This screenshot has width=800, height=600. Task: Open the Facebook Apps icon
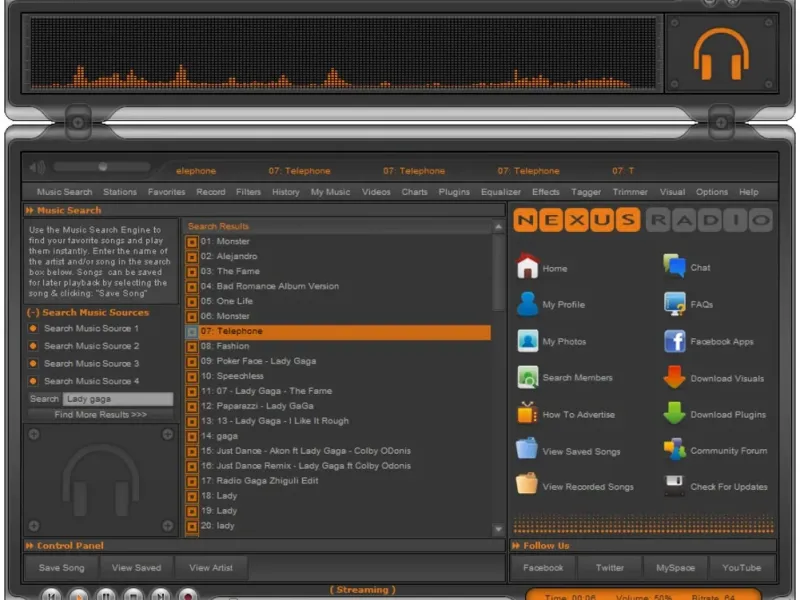click(x=674, y=341)
